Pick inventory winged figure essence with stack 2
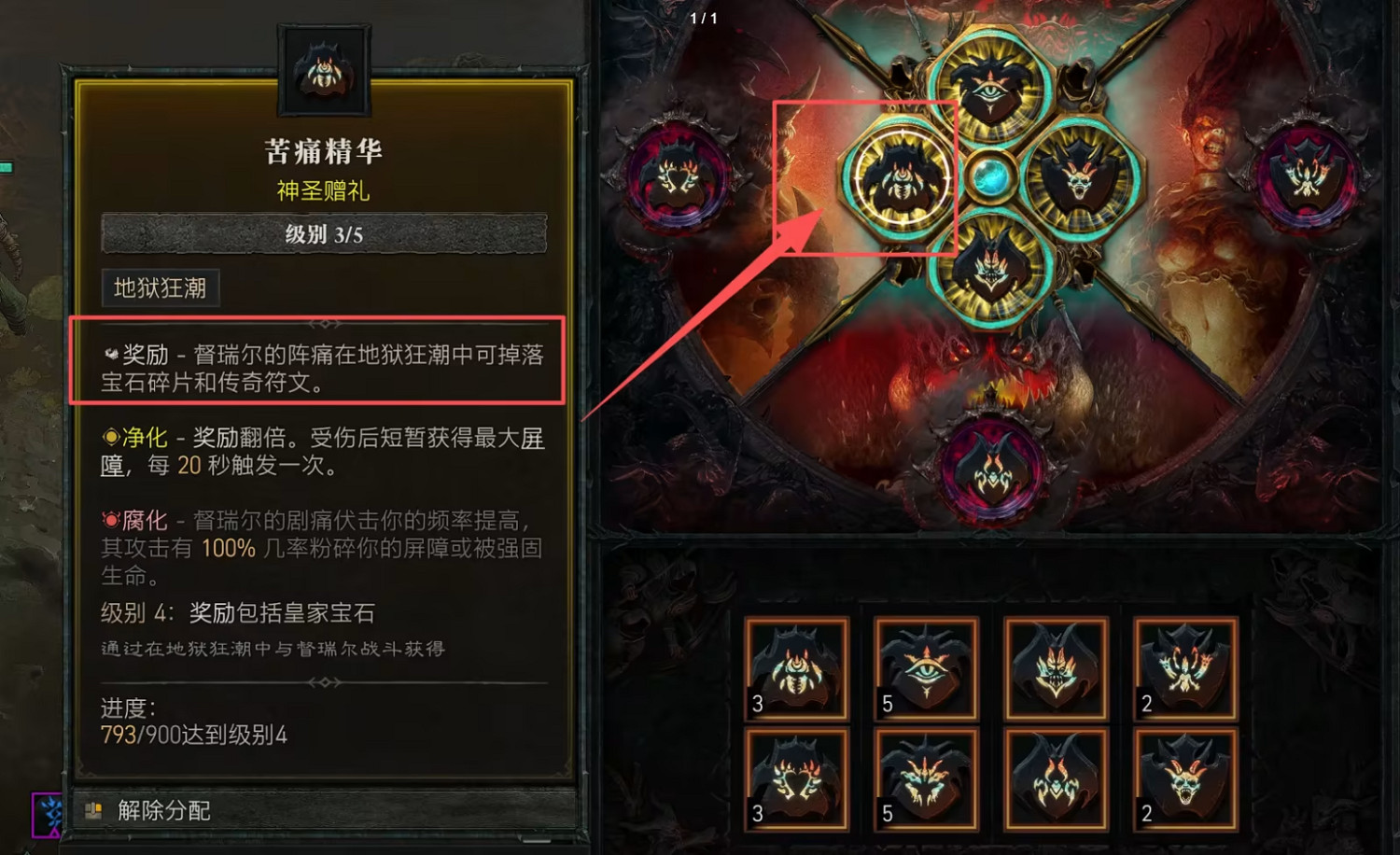This screenshot has width=1400, height=855. (x=1185, y=668)
